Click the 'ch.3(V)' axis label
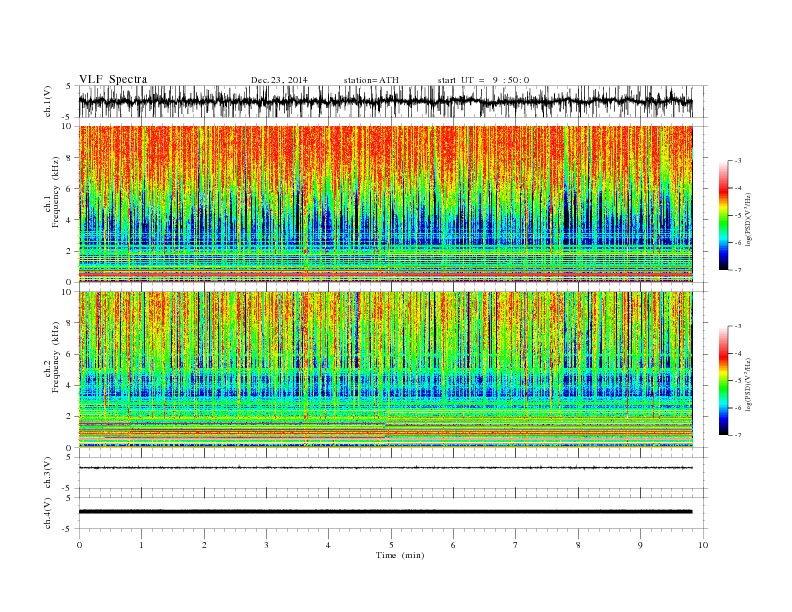The height and width of the screenshot is (612, 792). point(47,473)
